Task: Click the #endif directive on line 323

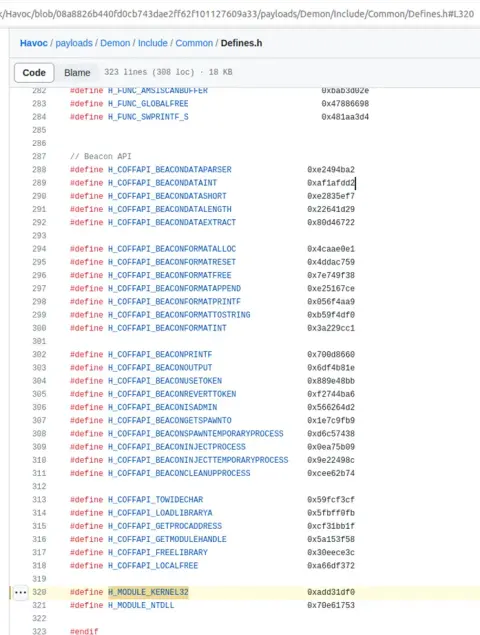Action: (x=84, y=631)
